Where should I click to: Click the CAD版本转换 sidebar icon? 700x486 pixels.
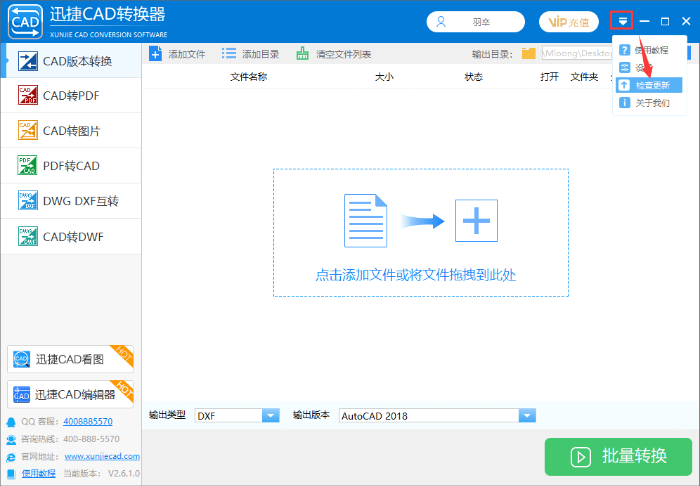point(28,61)
